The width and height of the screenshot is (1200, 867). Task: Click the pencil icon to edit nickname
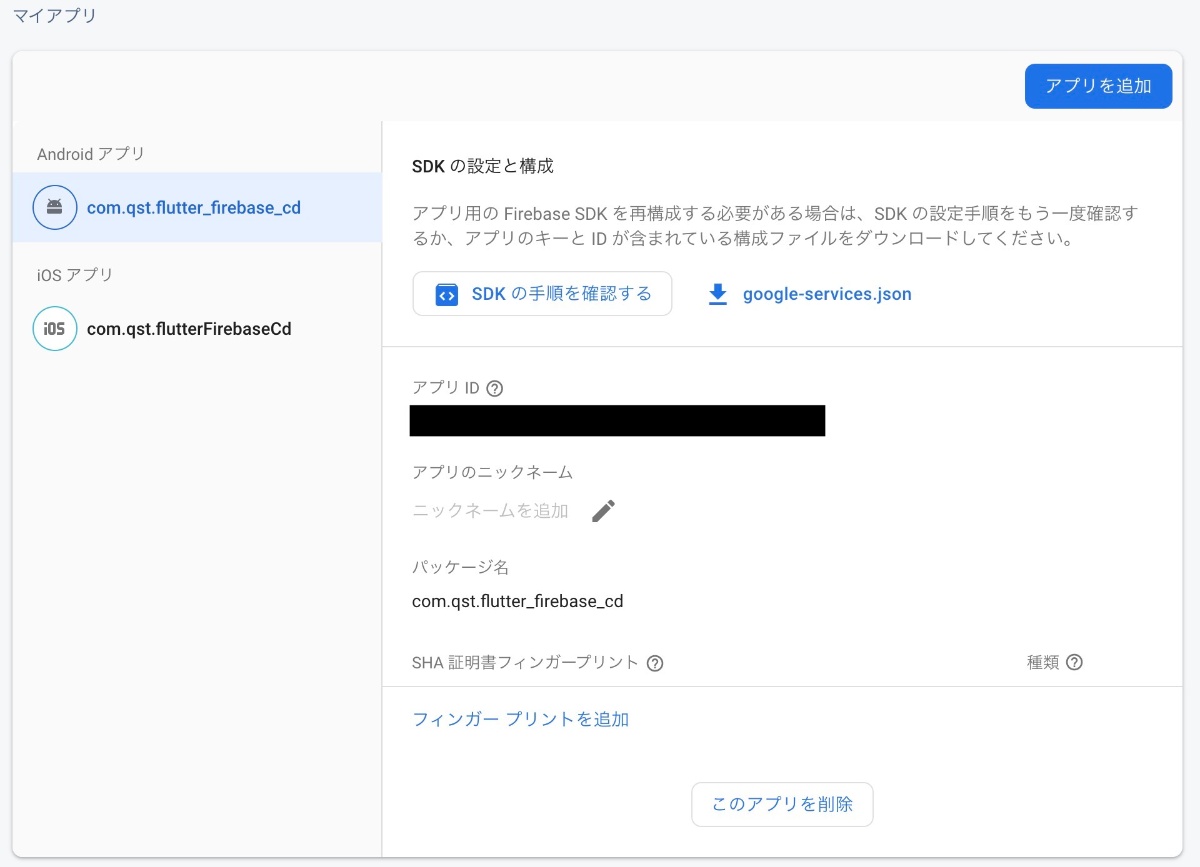603,511
